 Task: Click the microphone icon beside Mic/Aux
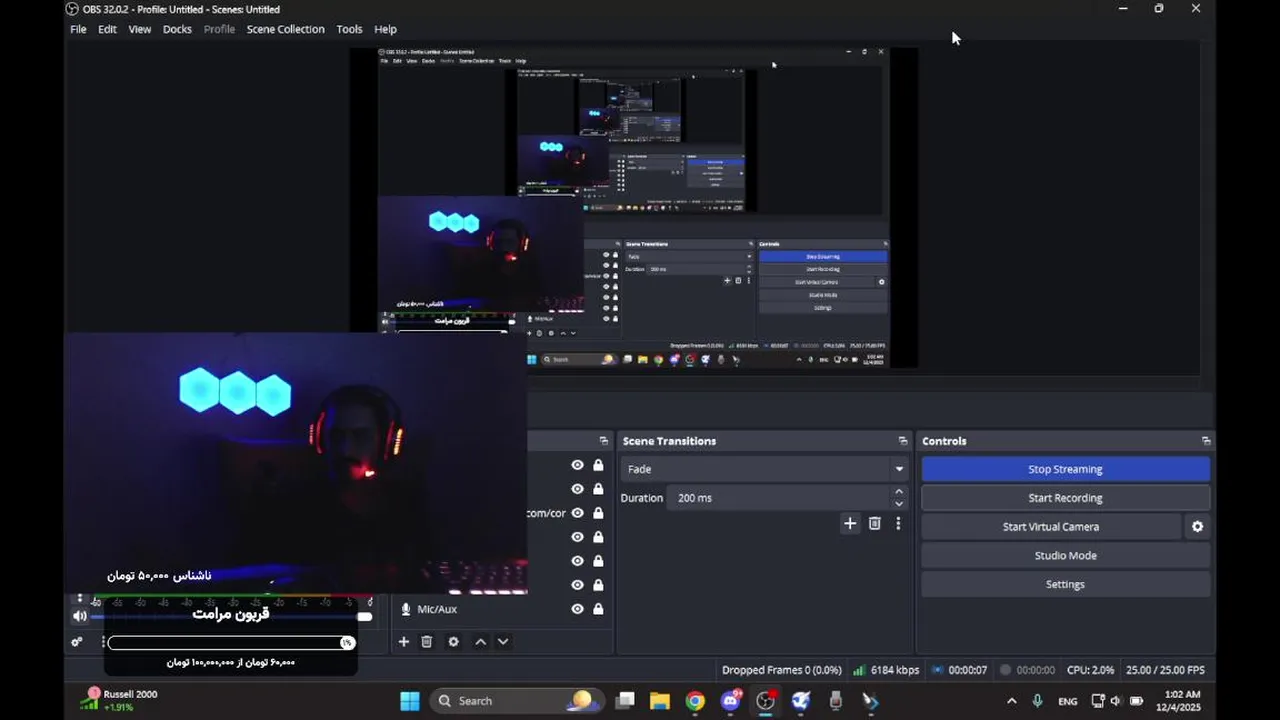[x=405, y=609]
